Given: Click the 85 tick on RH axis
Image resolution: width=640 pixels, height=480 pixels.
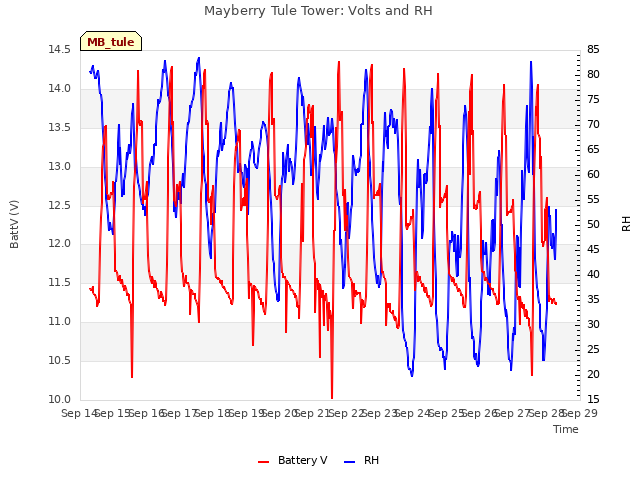Looking at the screenshot, I should coord(593,49).
